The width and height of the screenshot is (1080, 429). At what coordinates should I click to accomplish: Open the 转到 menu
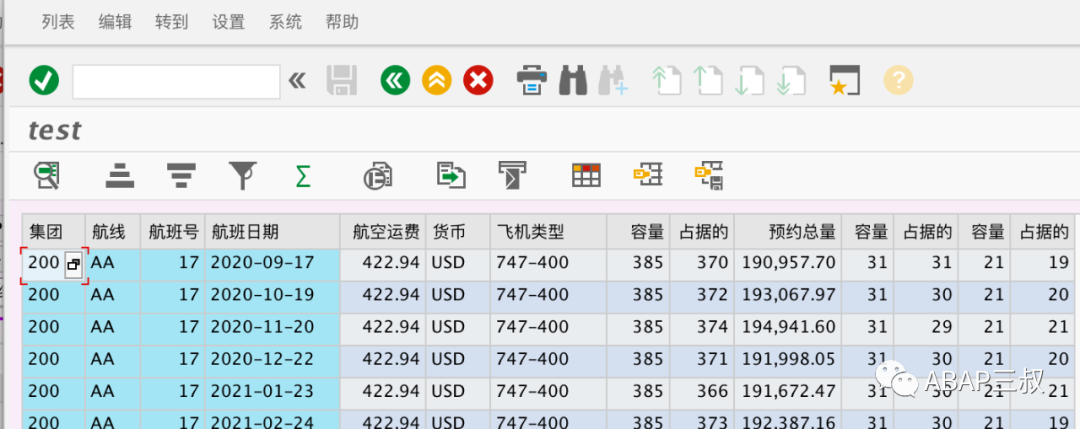coord(172,22)
